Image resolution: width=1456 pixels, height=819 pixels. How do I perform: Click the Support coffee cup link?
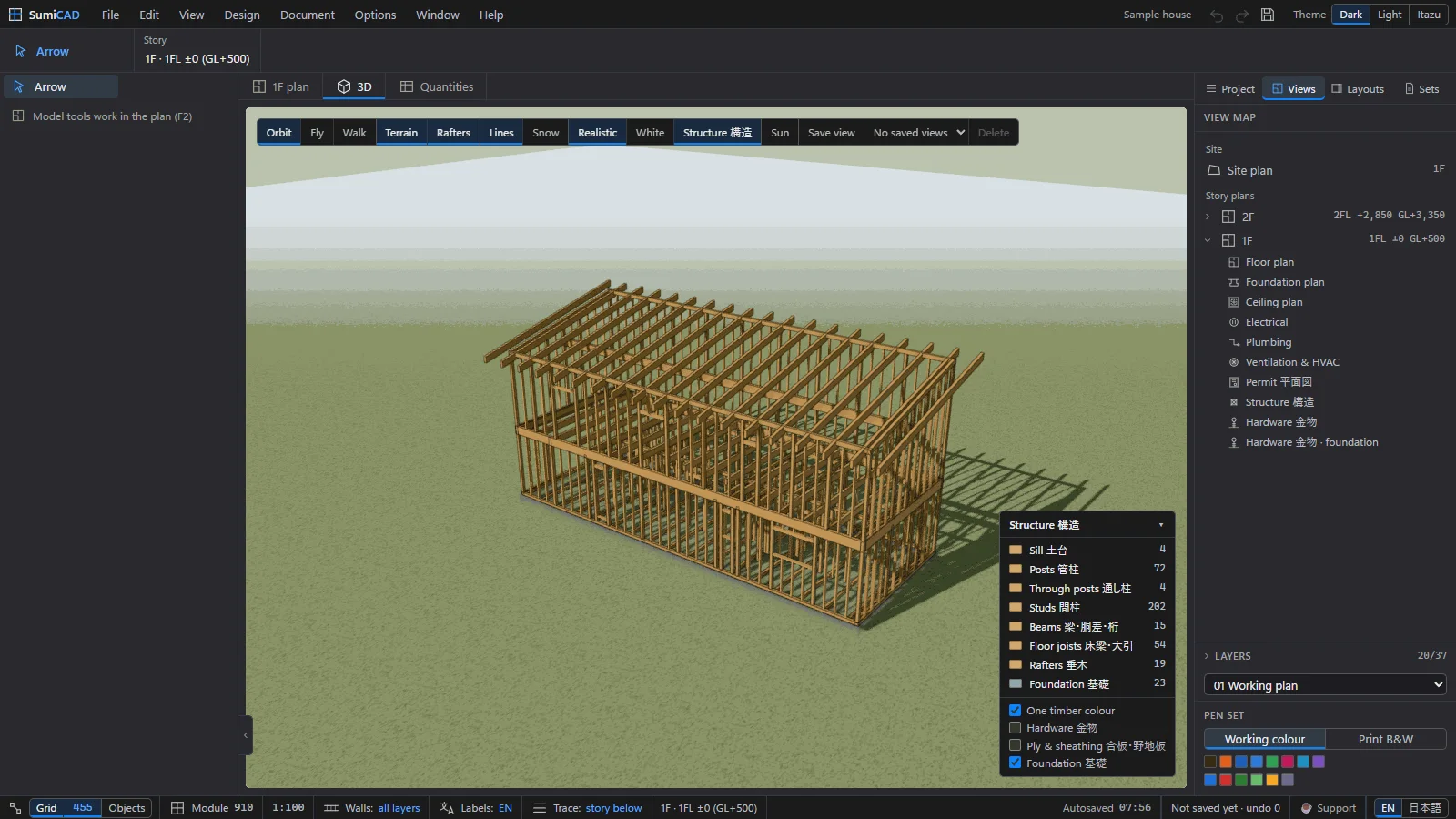pyautogui.click(x=1328, y=808)
